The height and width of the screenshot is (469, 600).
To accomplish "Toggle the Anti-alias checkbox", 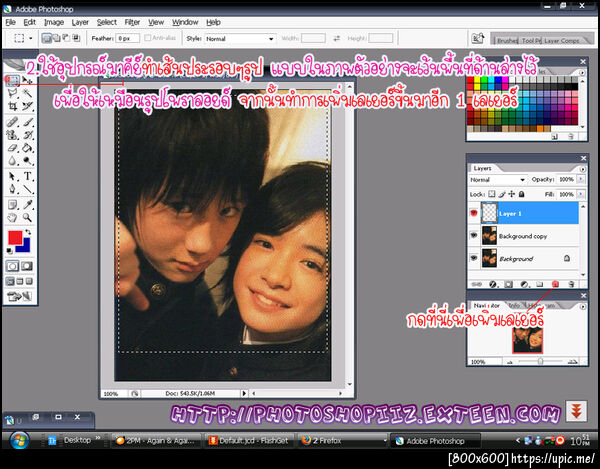I will [x=148, y=38].
